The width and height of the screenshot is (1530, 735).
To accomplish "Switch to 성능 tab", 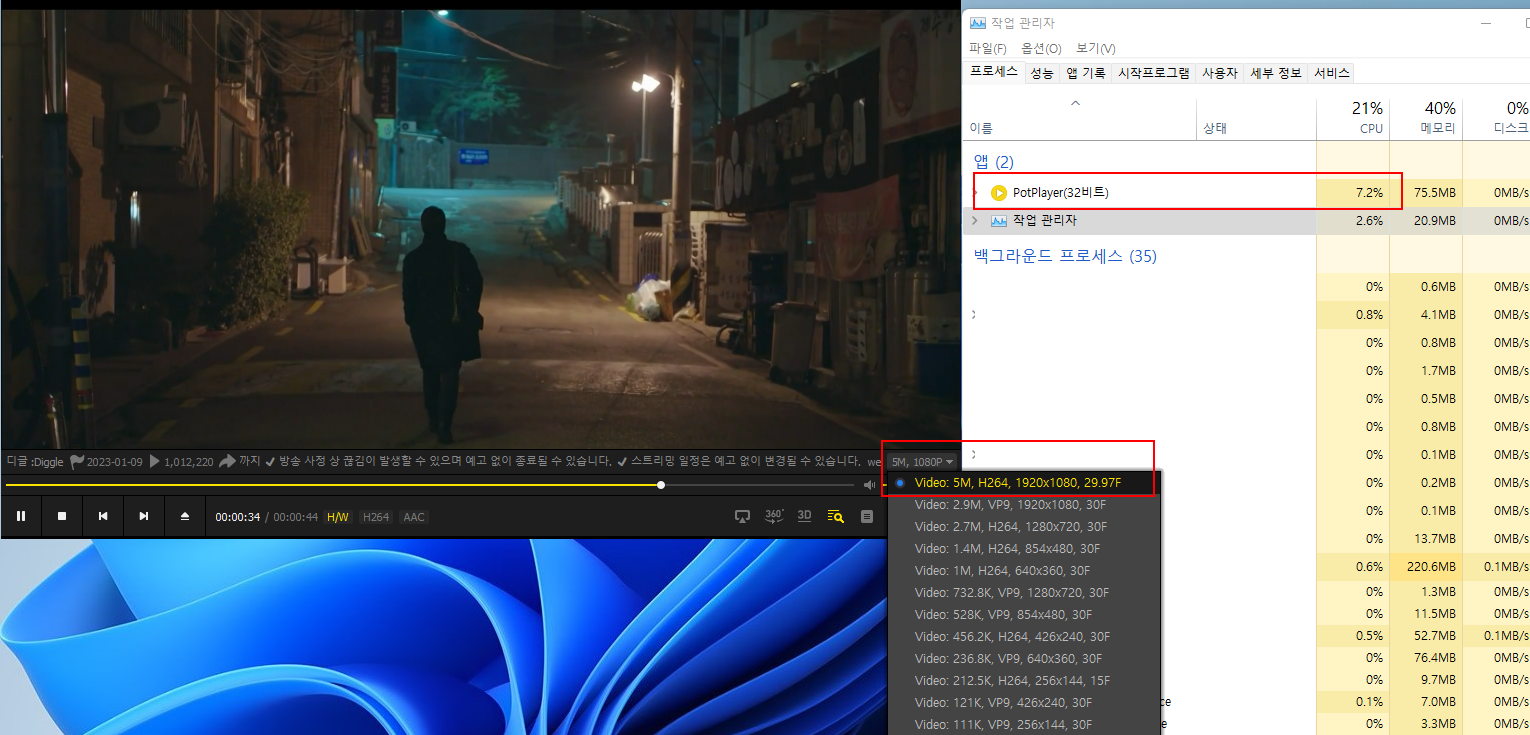I will pos(1042,73).
